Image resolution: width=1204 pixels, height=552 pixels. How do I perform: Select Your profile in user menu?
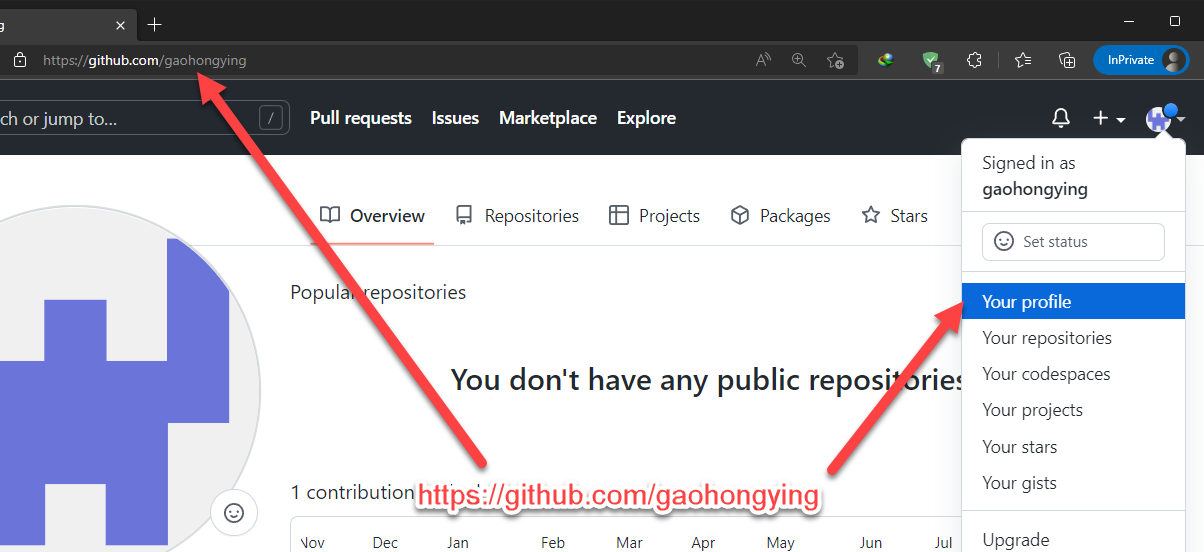1073,302
